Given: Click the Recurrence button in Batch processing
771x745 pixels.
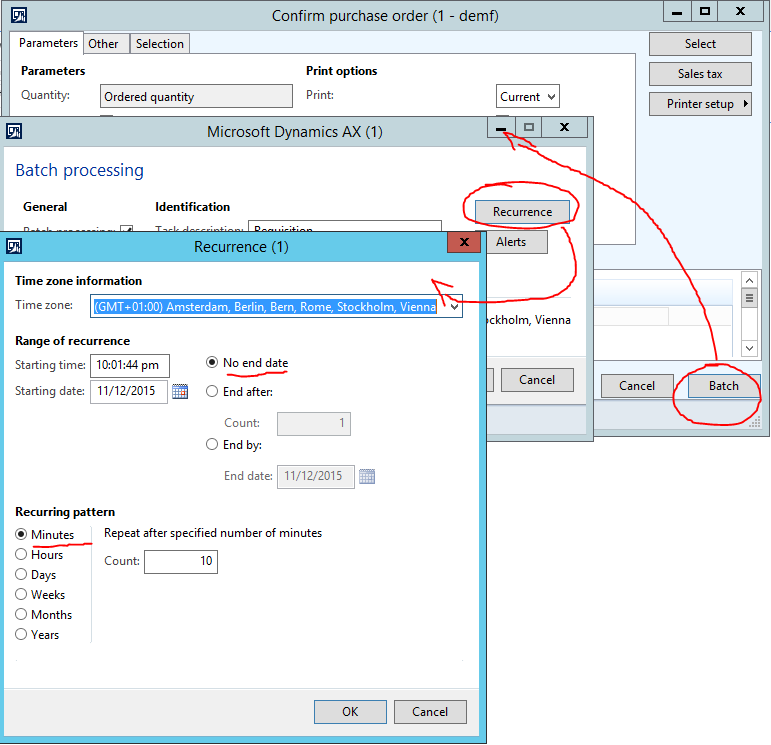Looking at the screenshot, I should point(522,212).
